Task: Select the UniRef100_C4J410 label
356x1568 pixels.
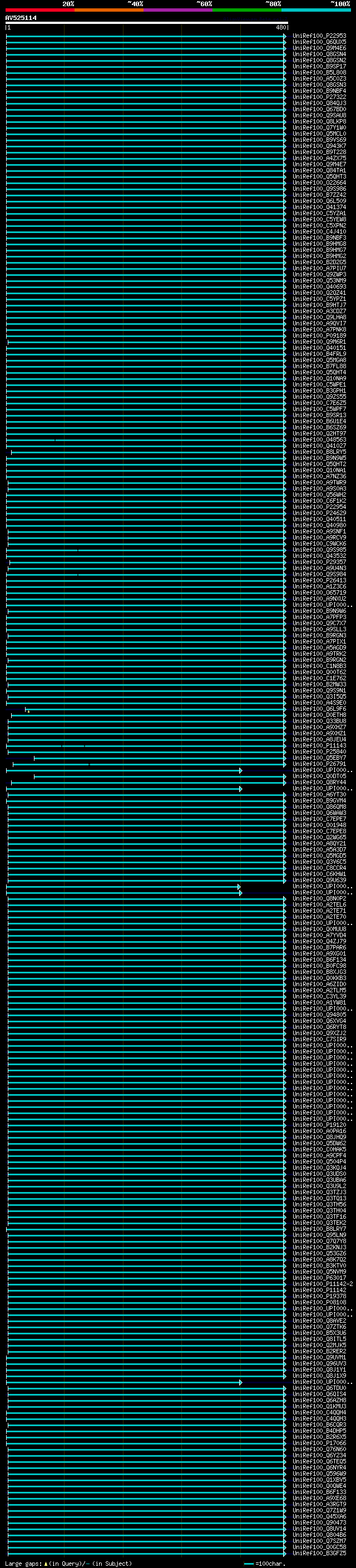Action: pos(319,231)
